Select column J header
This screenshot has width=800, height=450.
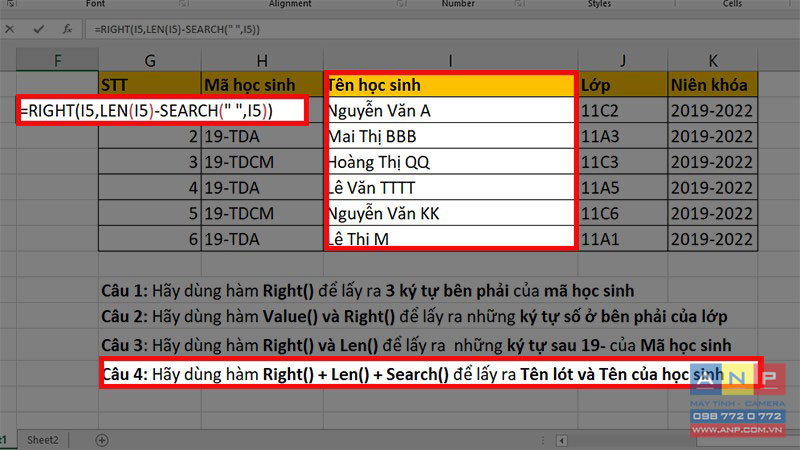[x=622, y=61]
